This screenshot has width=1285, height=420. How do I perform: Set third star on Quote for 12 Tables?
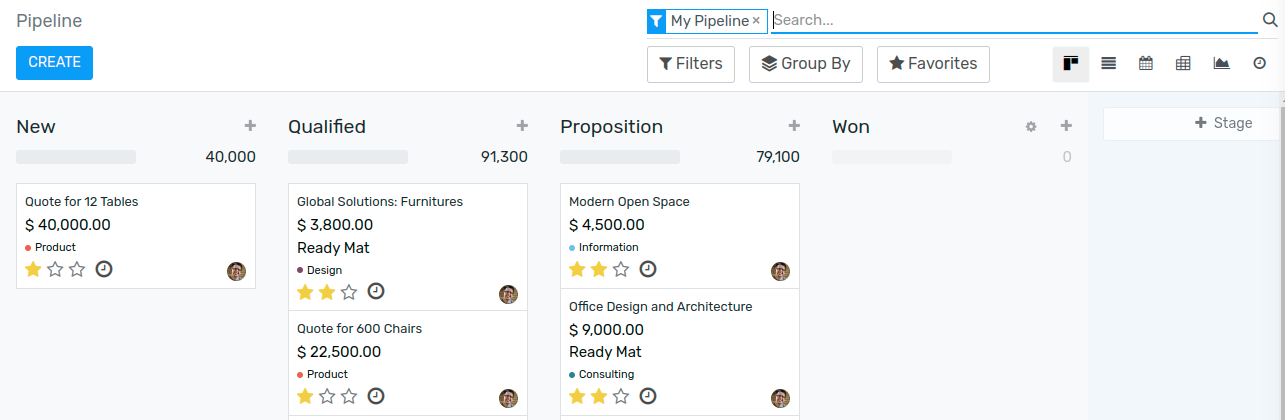click(x=77, y=269)
